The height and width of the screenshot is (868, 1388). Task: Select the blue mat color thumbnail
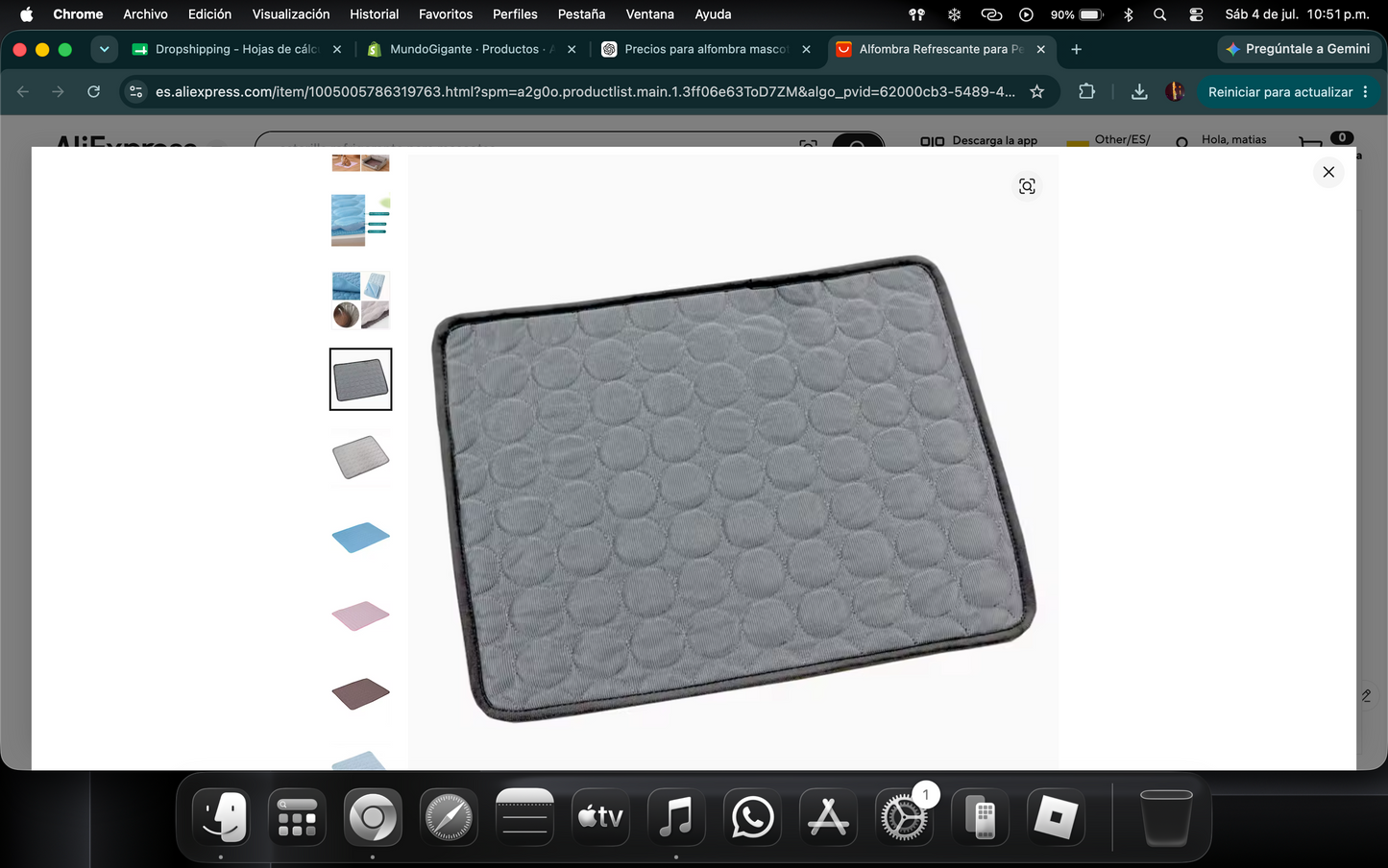(x=360, y=537)
